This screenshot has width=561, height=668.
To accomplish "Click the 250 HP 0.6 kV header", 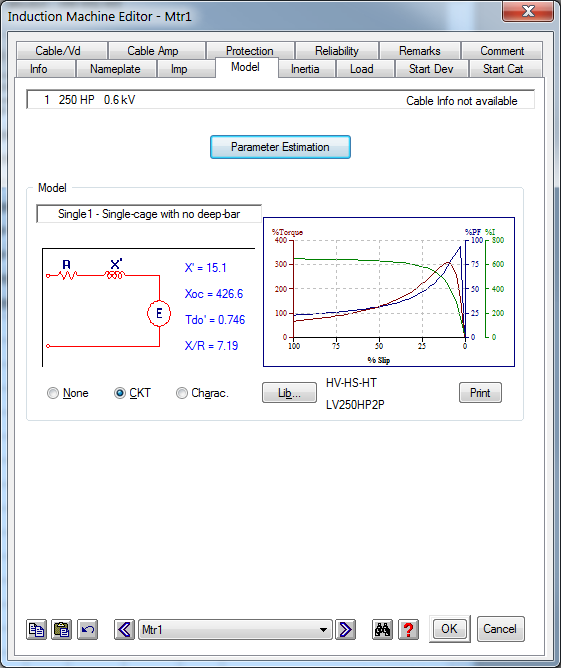I will [97, 100].
